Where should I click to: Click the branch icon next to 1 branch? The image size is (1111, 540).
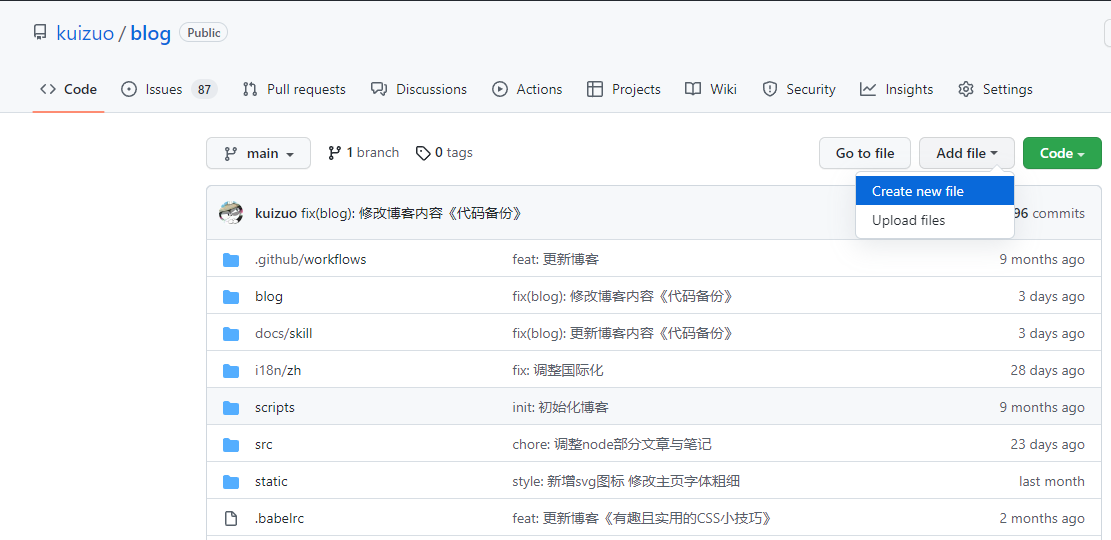pyautogui.click(x=335, y=152)
